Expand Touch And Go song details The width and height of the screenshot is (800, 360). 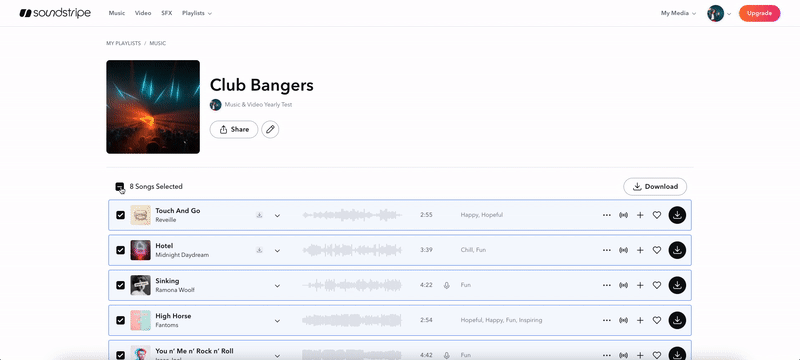click(277, 215)
